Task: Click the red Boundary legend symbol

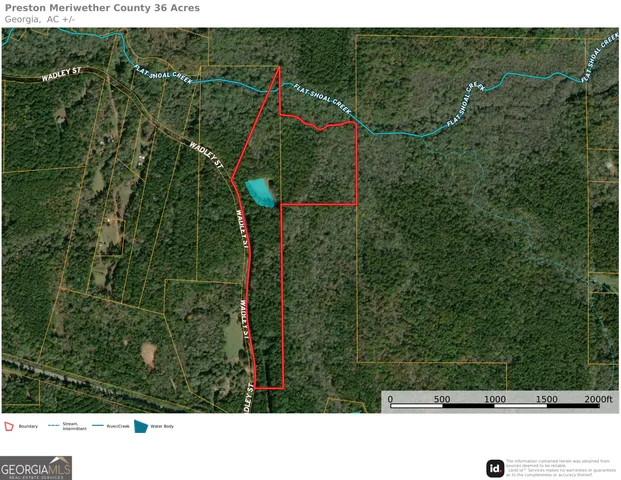Action: [x=9, y=426]
